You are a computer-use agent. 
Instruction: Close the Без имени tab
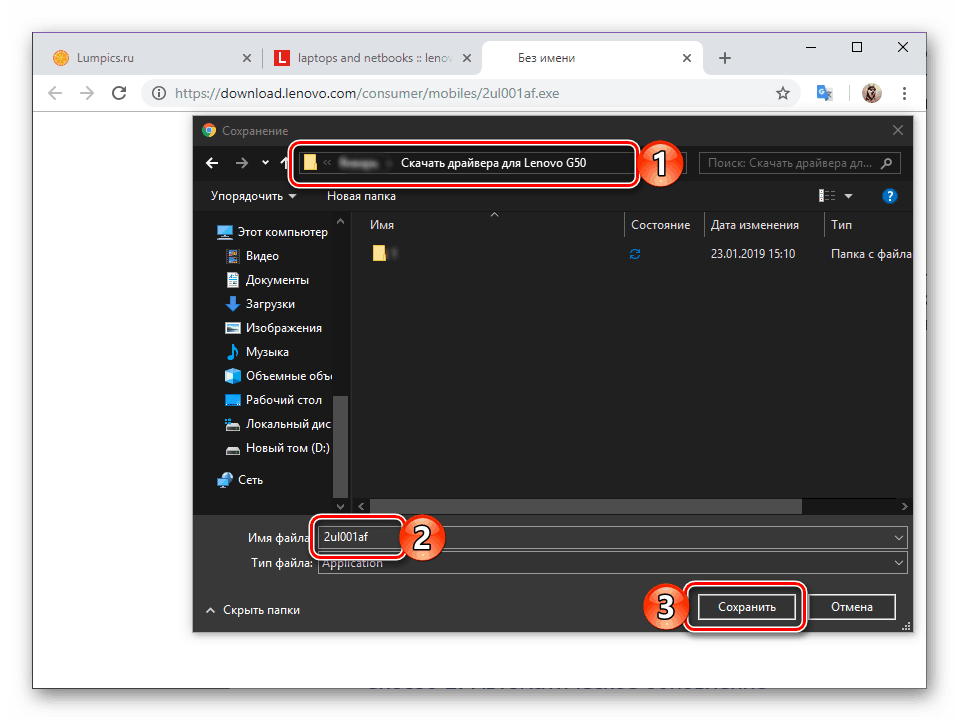(x=687, y=58)
